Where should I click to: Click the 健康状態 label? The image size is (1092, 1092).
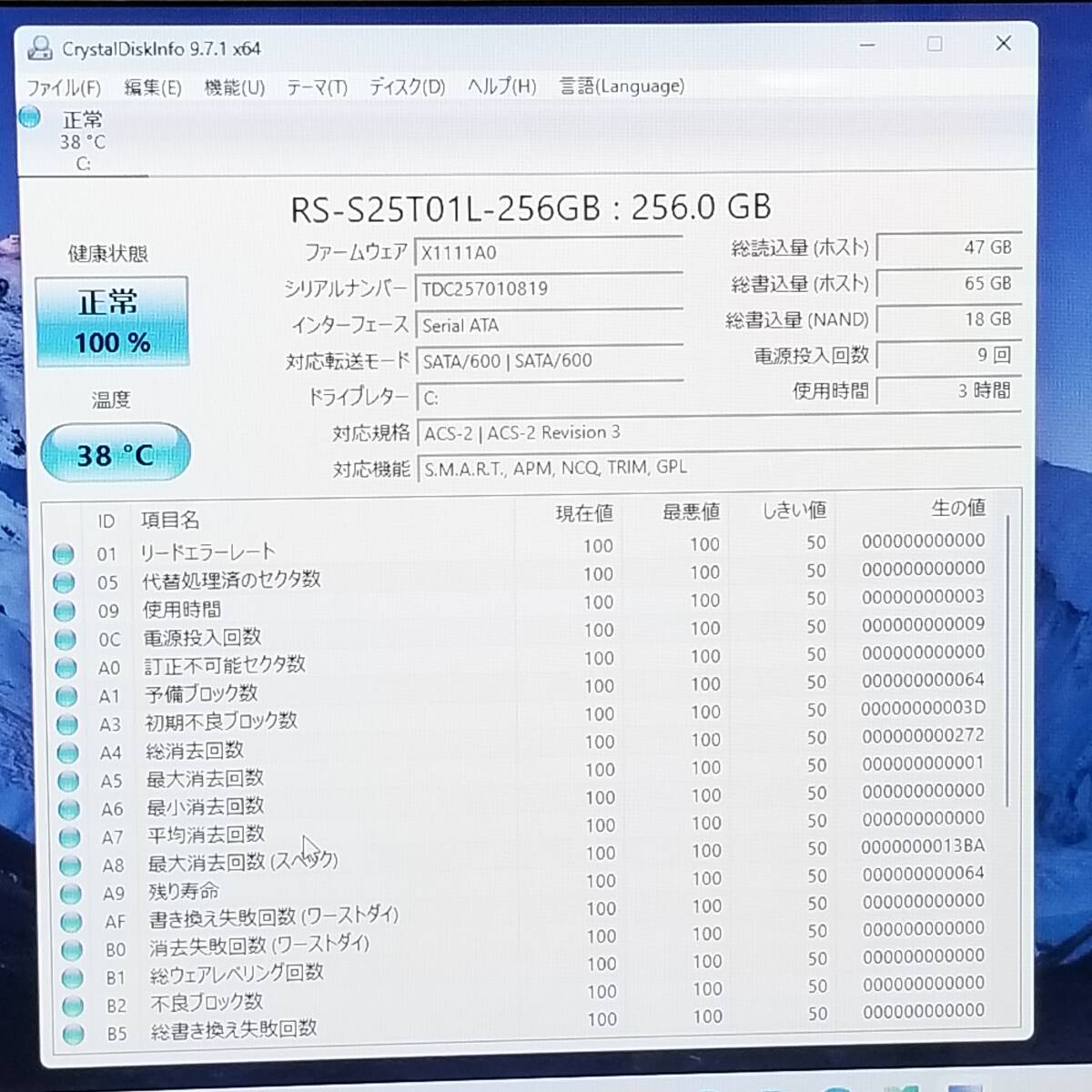[x=107, y=254]
